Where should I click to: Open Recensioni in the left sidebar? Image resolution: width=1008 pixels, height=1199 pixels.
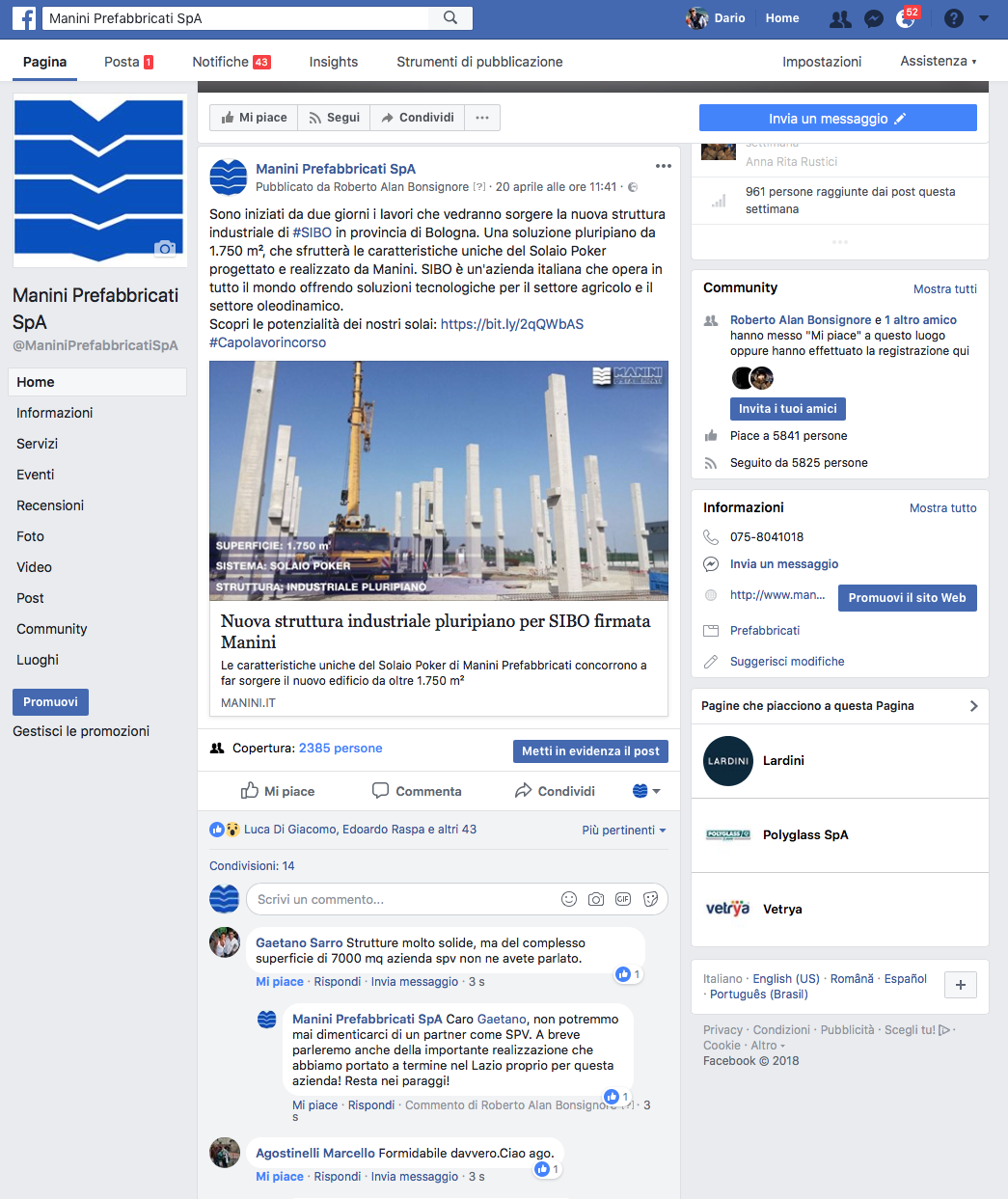pos(50,505)
